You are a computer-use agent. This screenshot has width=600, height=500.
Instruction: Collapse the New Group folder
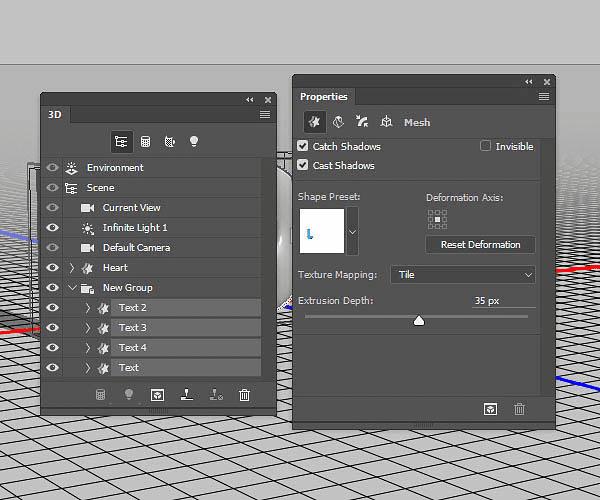[72, 288]
